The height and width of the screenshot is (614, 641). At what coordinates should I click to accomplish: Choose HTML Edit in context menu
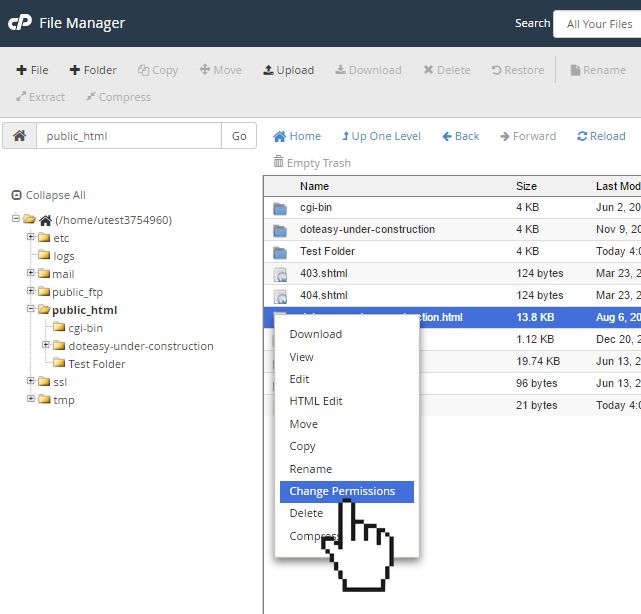[316, 401]
